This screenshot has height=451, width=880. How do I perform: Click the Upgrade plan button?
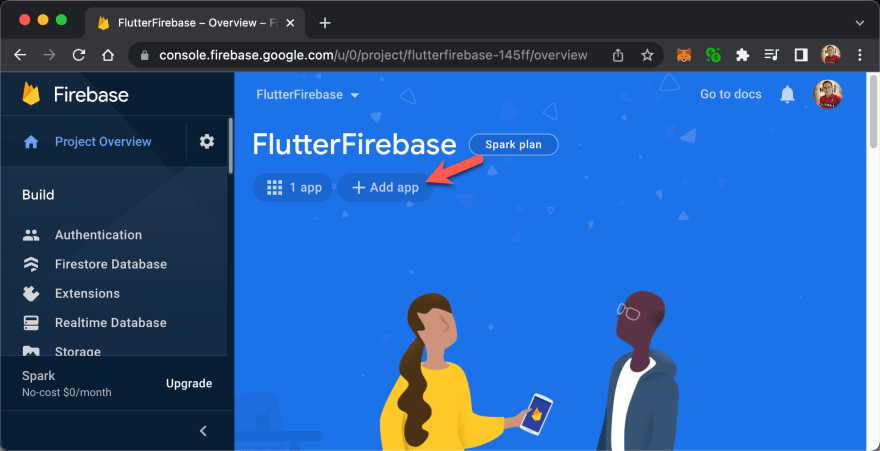(189, 384)
